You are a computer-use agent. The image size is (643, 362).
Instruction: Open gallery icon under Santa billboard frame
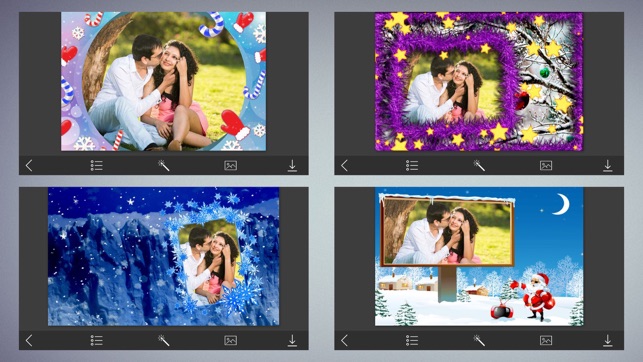546,340
